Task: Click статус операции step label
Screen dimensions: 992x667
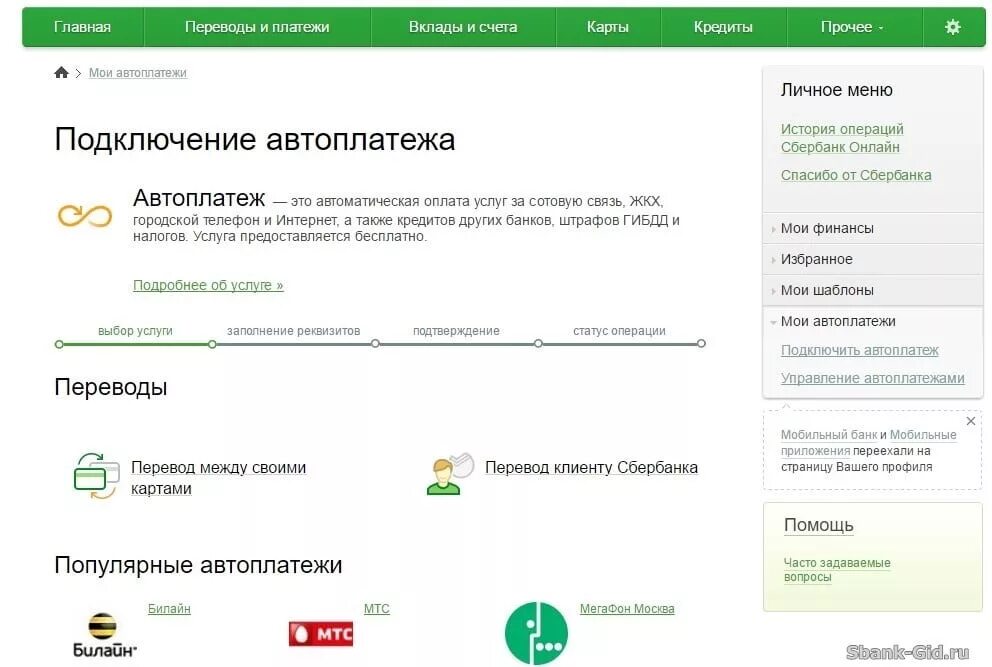Action: click(x=619, y=331)
